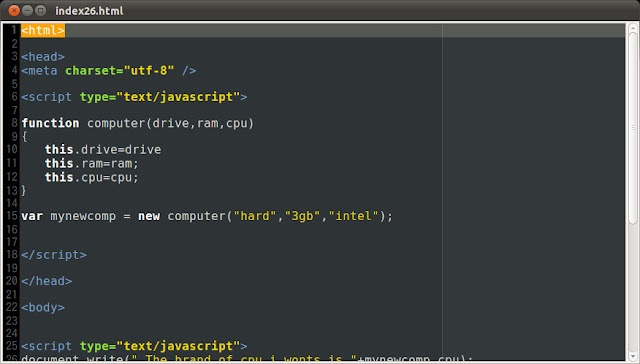Click the highlighted <html> tag on line 1
This screenshot has width=640, height=364.
pos(43,30)
